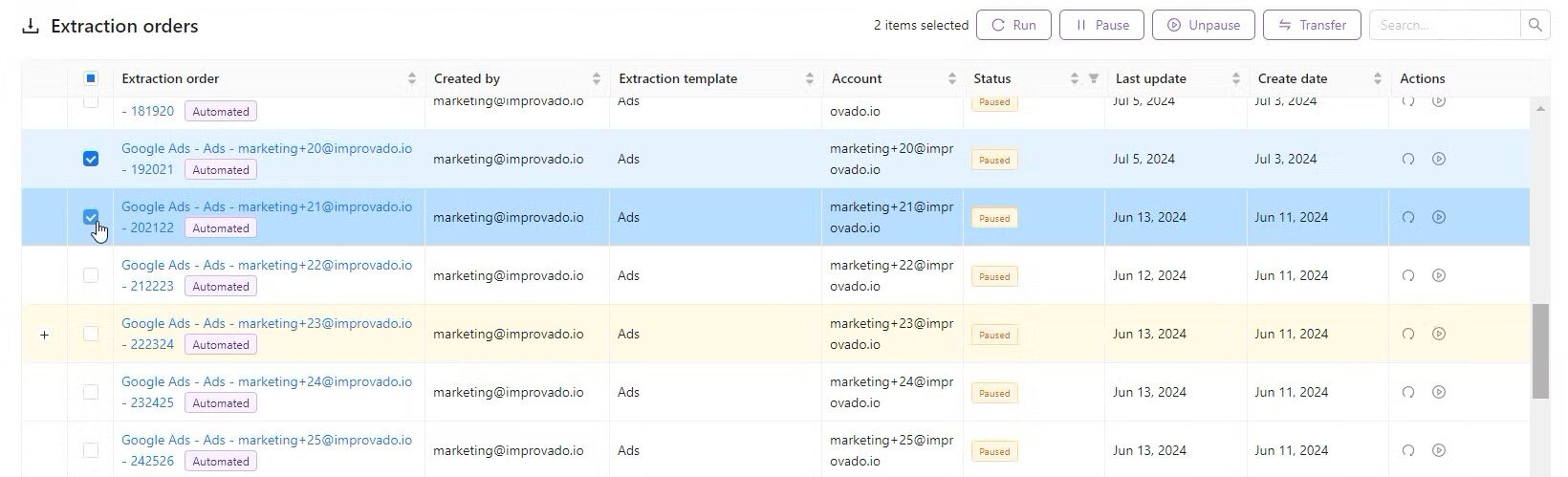Viewport: 1568px width, 477px height.
Task: Toggle the select-all header checkbox
Action: [91, 79]
